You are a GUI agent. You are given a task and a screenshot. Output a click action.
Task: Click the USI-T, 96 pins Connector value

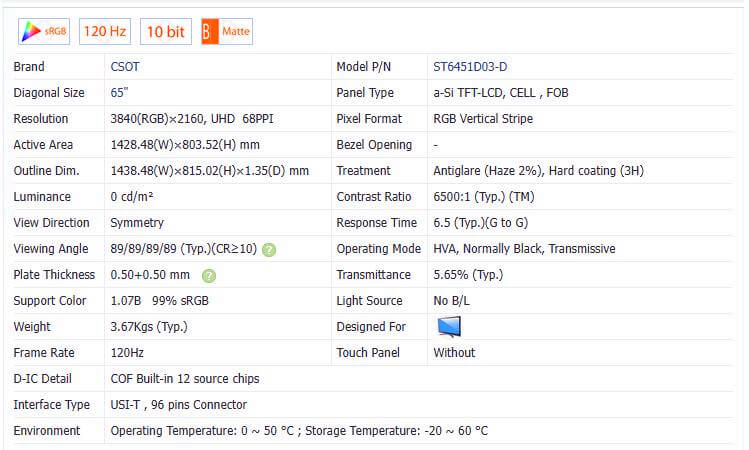[x=178, y=405]
